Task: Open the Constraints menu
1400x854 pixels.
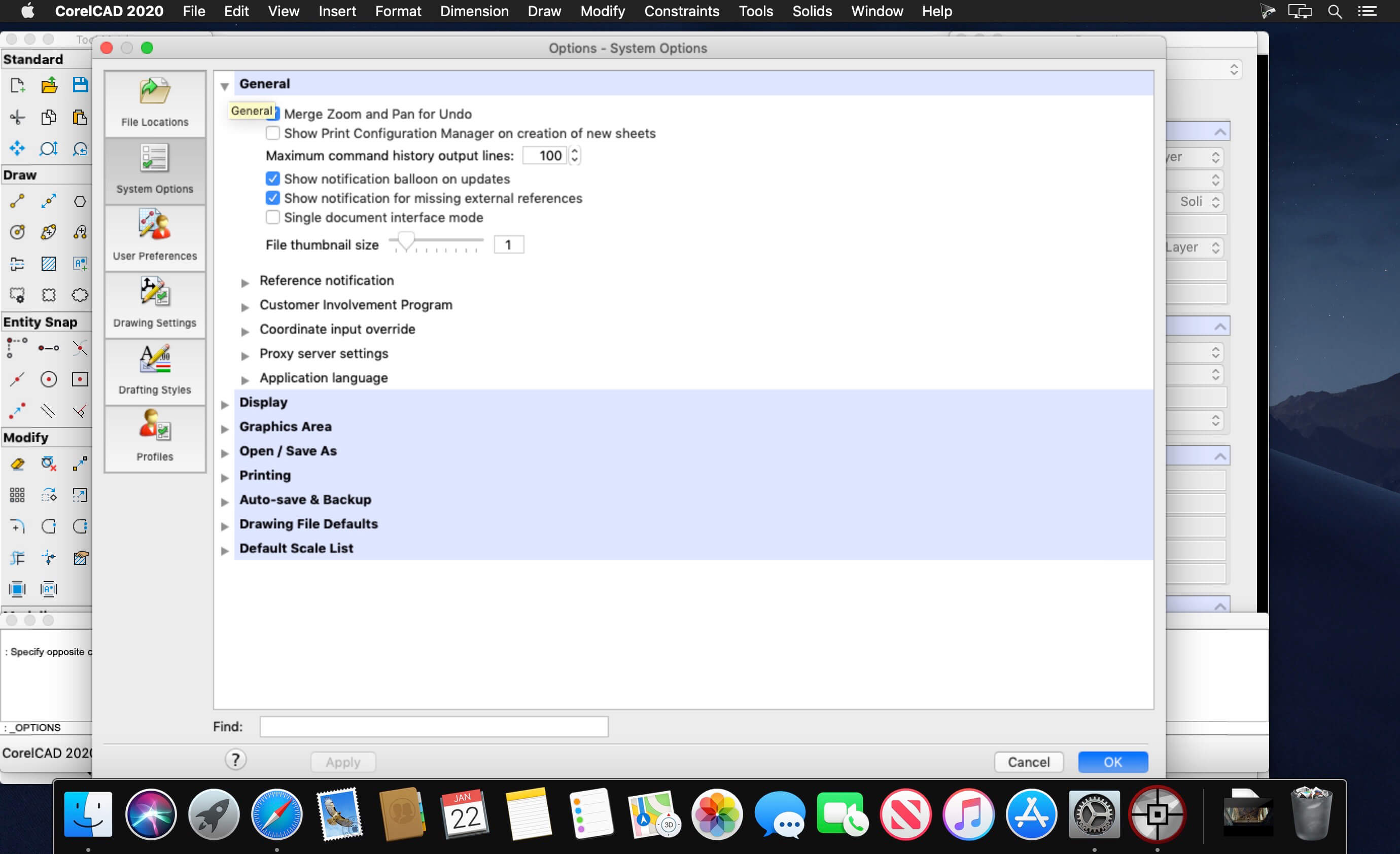Action: (x=682, y=11)
